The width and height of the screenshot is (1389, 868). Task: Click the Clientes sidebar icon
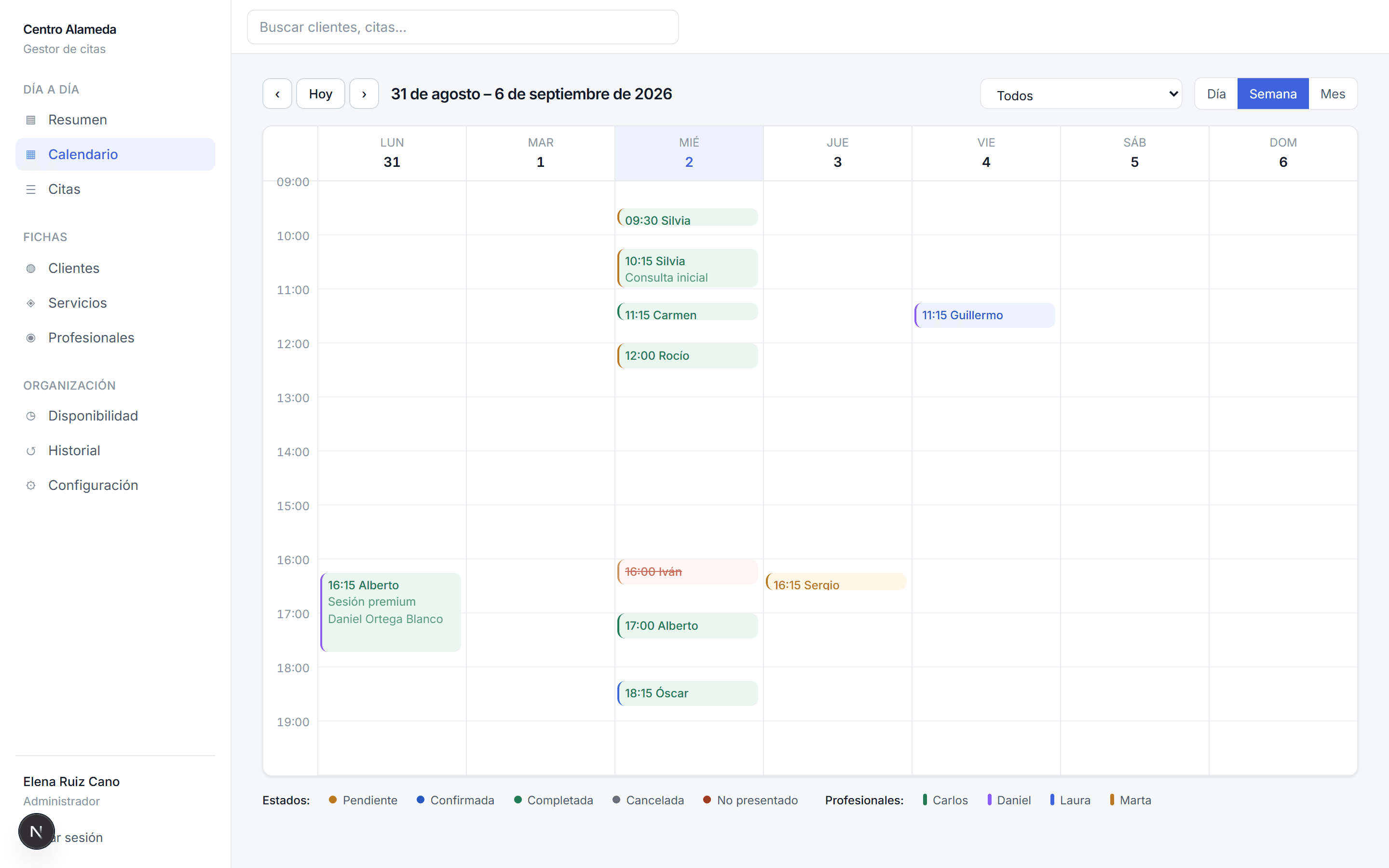(x=31, y=269)
